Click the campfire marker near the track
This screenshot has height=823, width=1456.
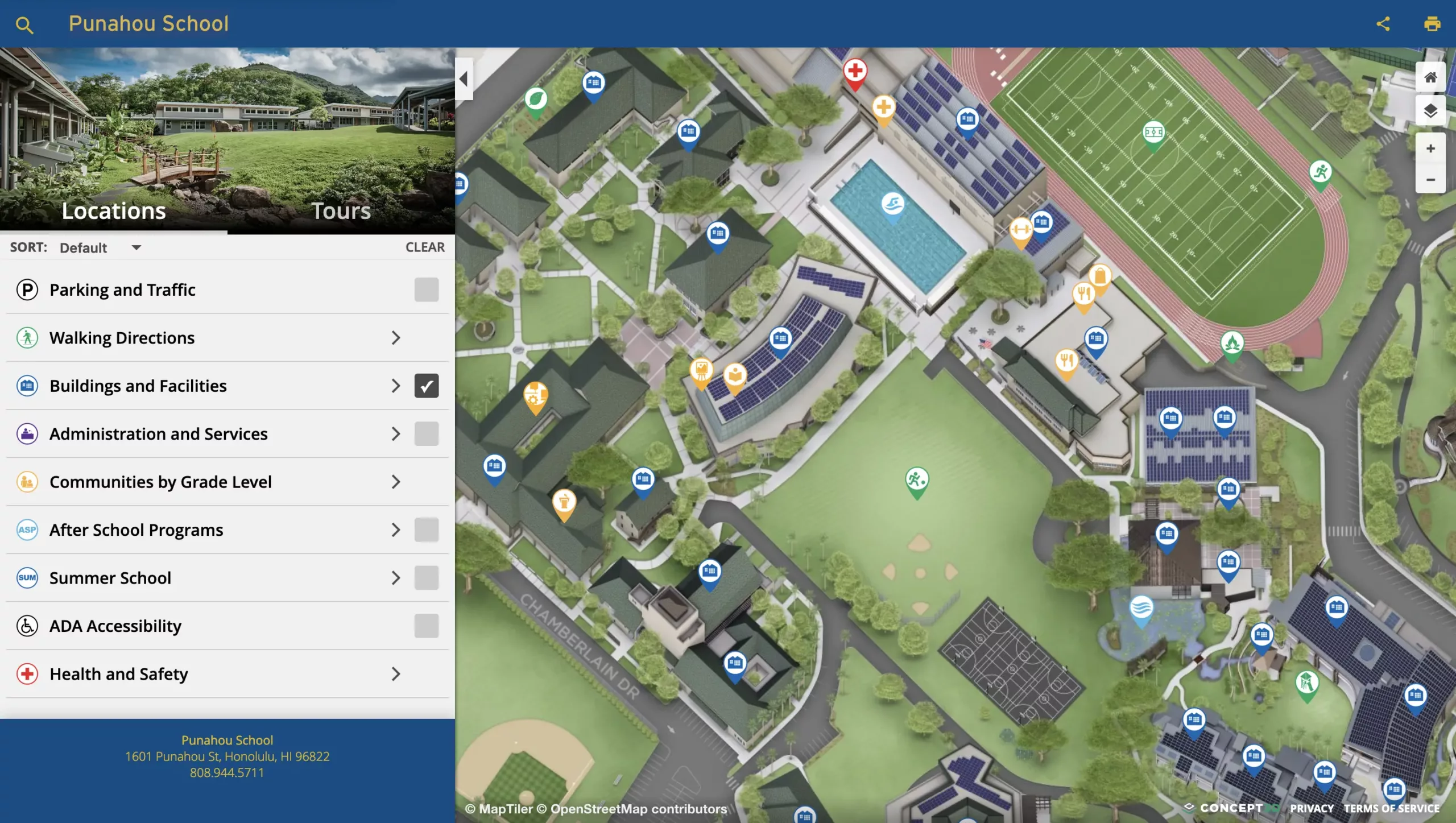tap(1232, 346)
